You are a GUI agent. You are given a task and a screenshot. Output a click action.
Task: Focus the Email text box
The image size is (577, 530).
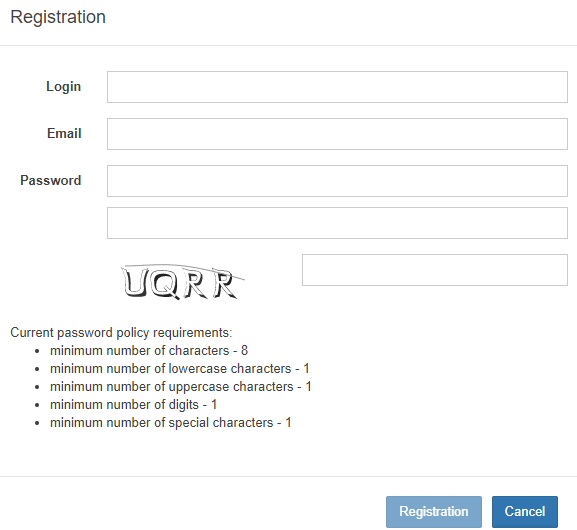(337, 134)
